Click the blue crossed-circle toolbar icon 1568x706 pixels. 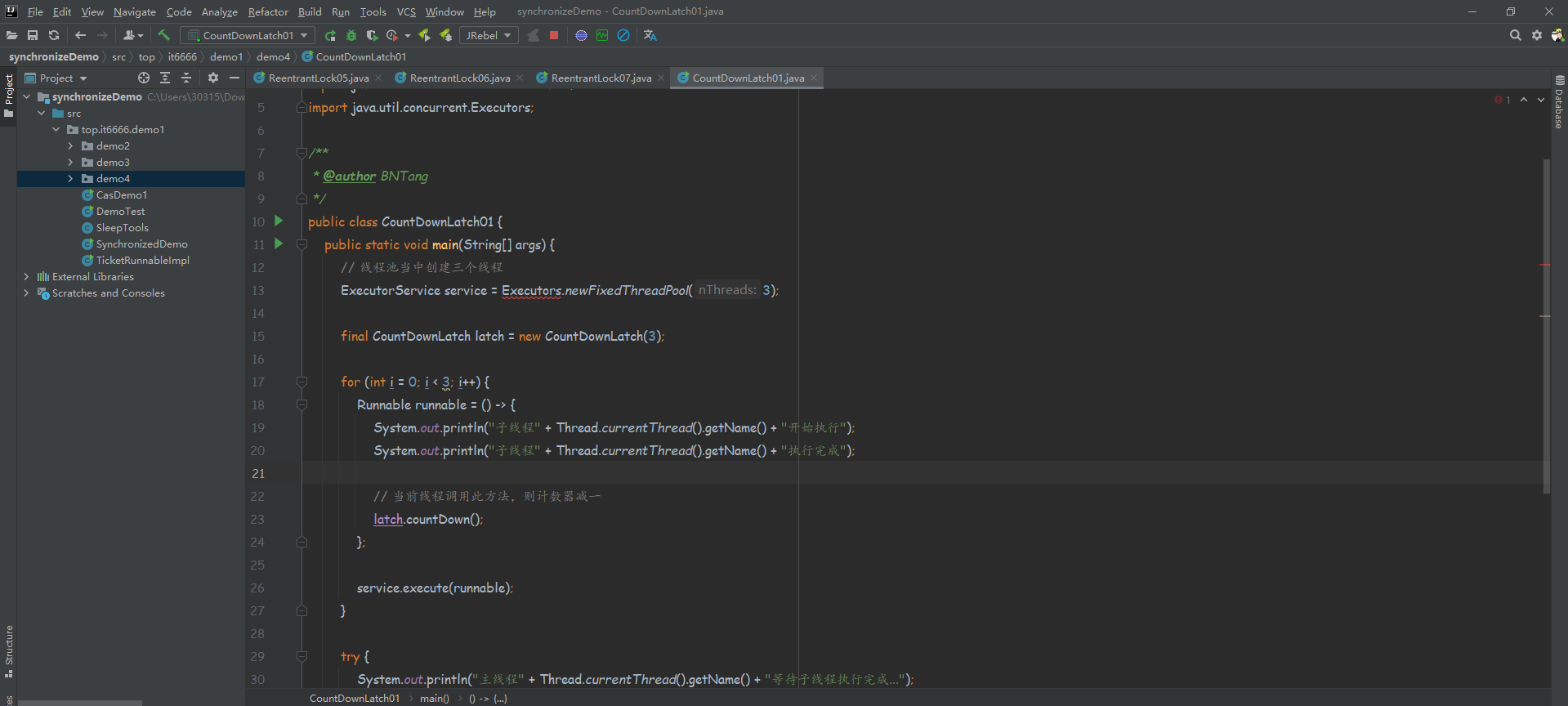coord(623,35)
